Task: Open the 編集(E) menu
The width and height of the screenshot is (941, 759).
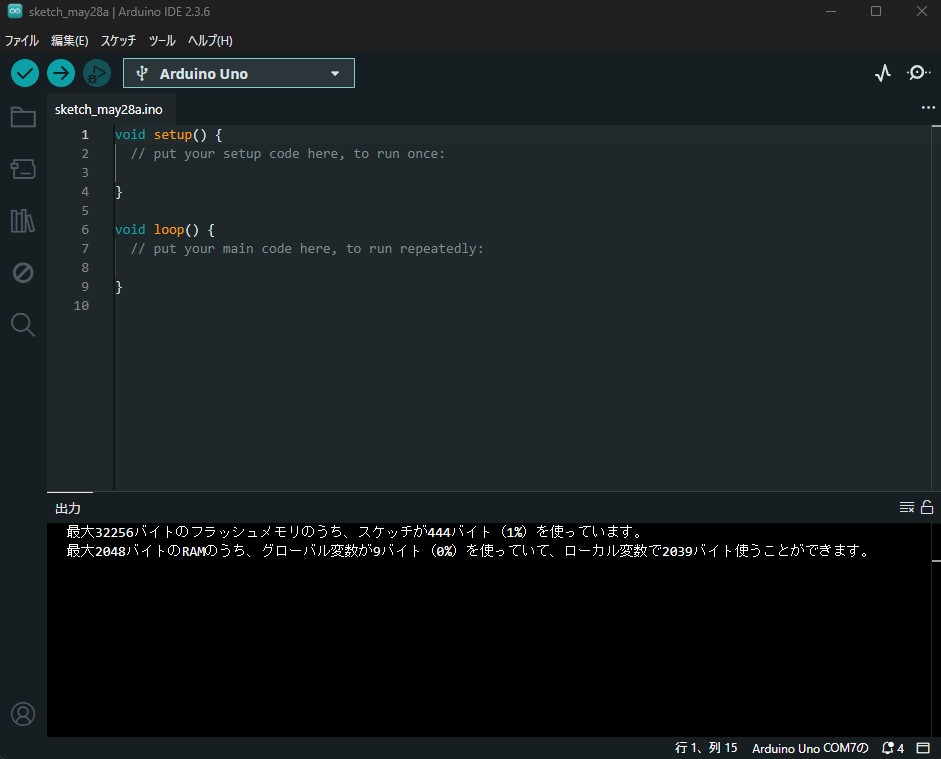Action: 70,41
